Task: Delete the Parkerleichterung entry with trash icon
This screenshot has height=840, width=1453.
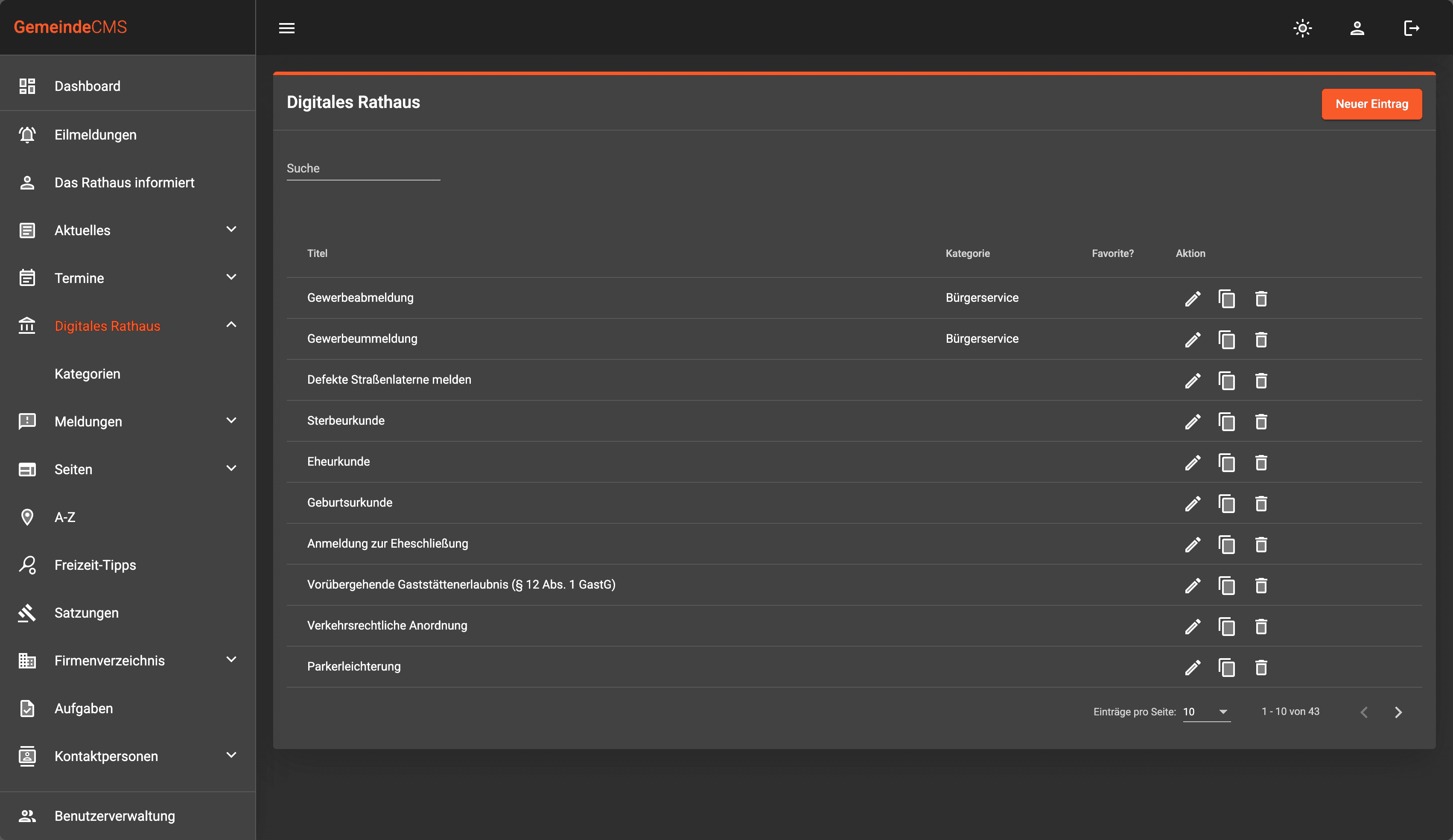Action: coord(1262,668)
